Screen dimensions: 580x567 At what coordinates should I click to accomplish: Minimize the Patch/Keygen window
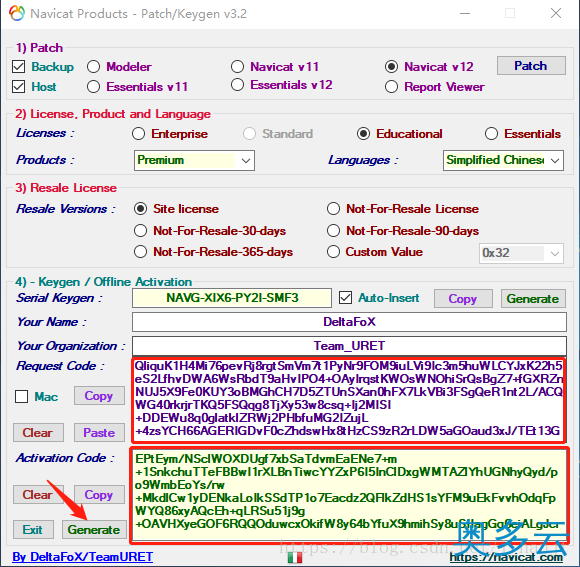click(465, 14)
